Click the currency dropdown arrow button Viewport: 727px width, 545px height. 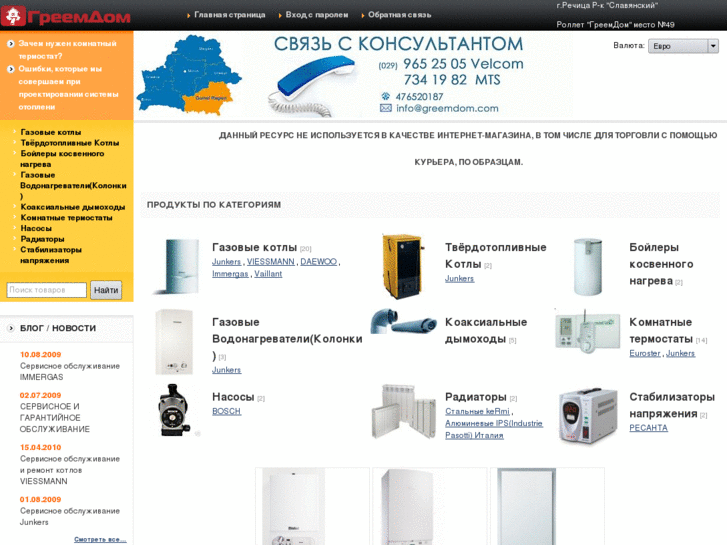click(x=713, y=46)
